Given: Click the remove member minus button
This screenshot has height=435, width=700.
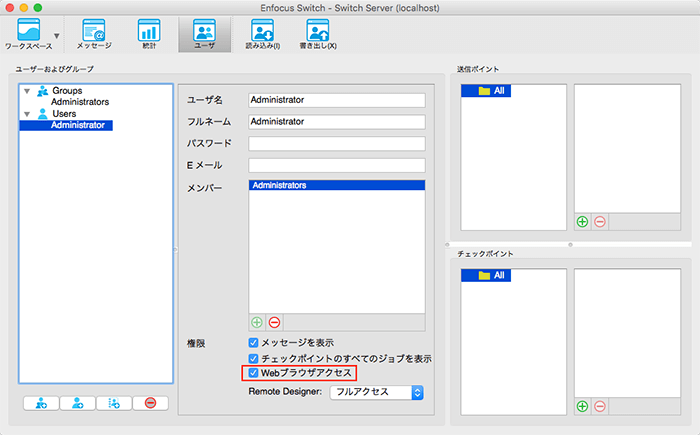Looking at the screenshot, I should pos(275,322).
